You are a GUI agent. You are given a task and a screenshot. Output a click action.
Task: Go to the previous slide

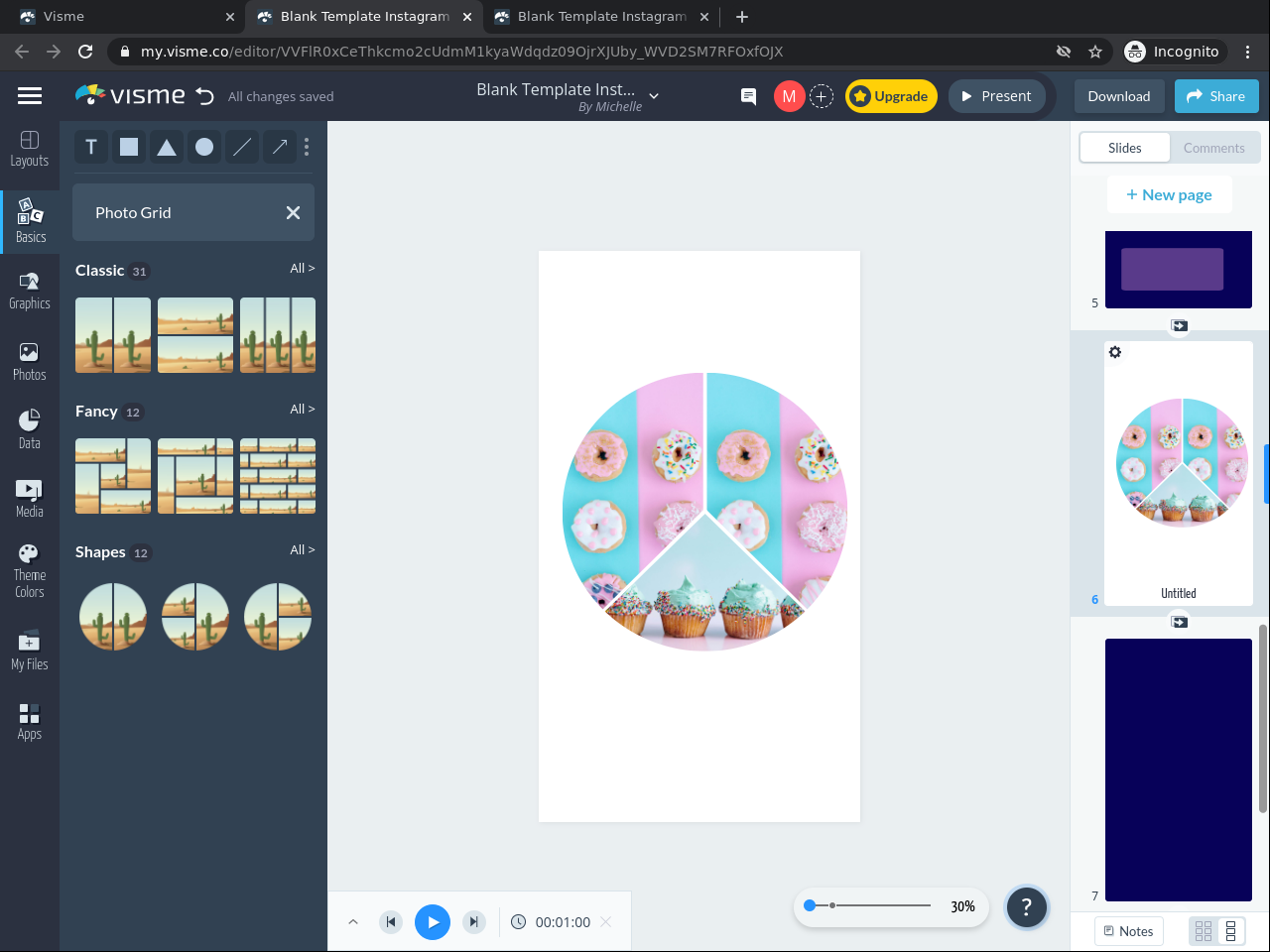391,922
